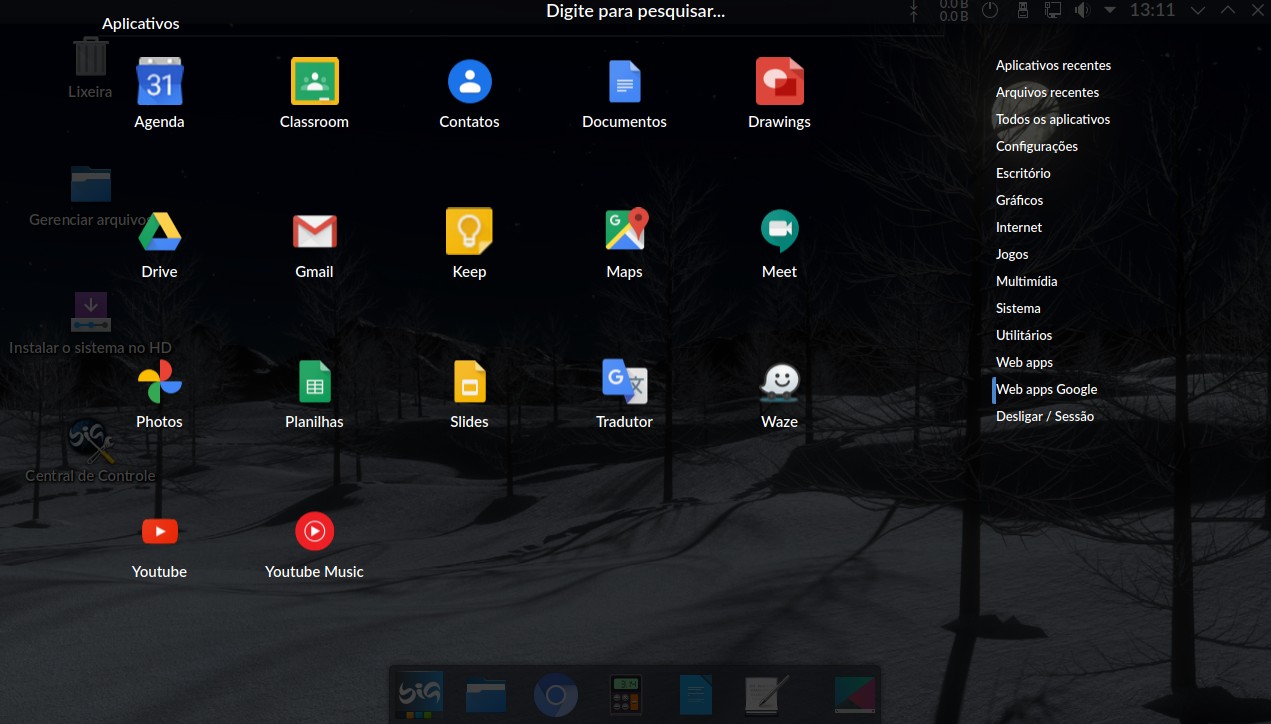Select the Gráficos category
This screenshot has height=724, width=1271.
pos(1019,200)
